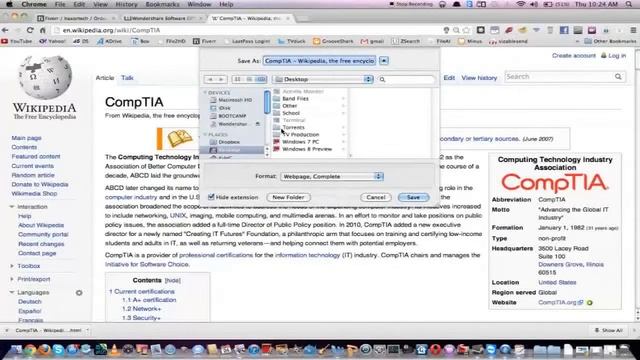Switch to list view in save dialog
Screen dimensions: 640x360
(x=249, y=79)
